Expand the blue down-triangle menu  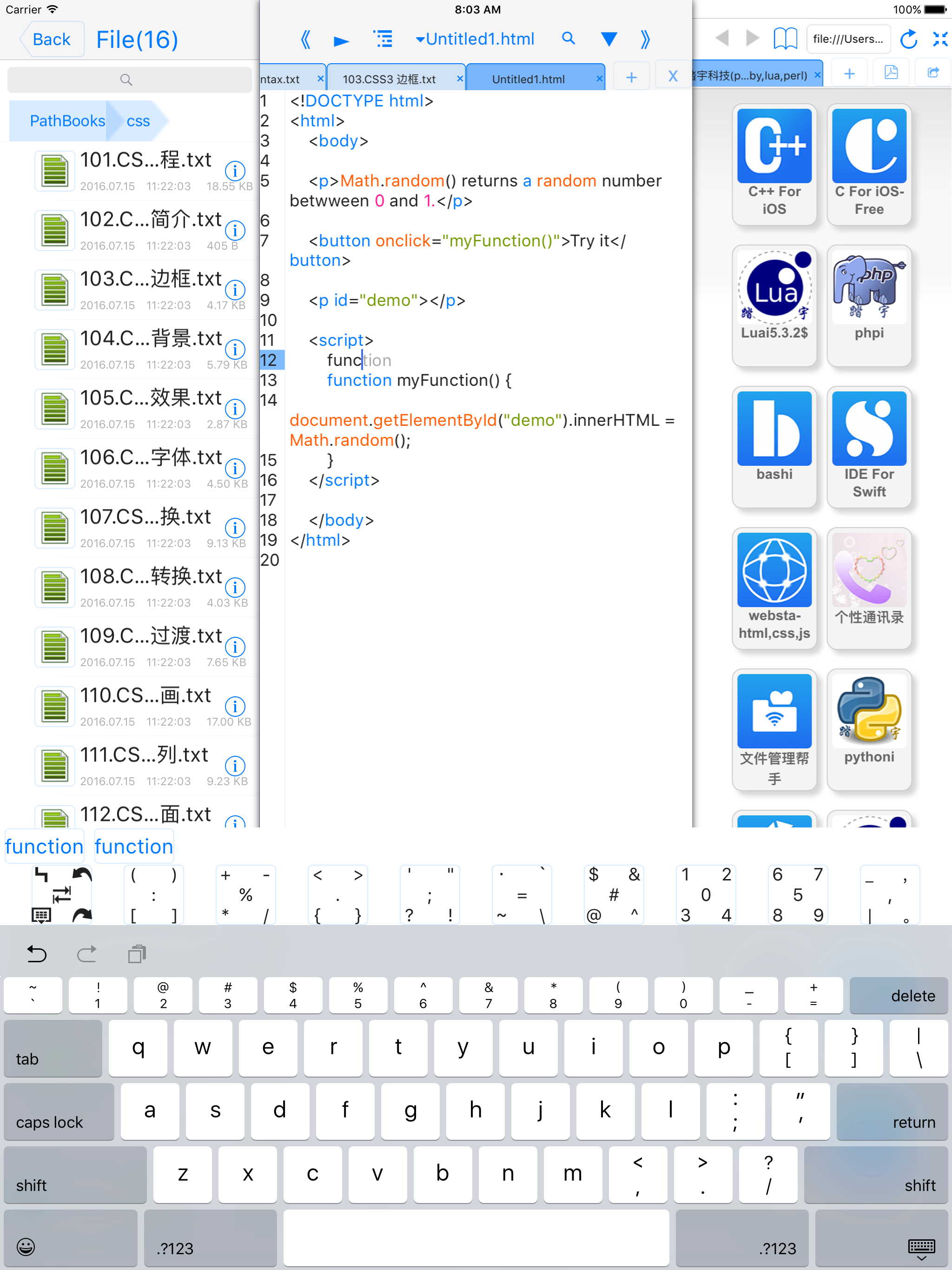[x=608, y=39]
